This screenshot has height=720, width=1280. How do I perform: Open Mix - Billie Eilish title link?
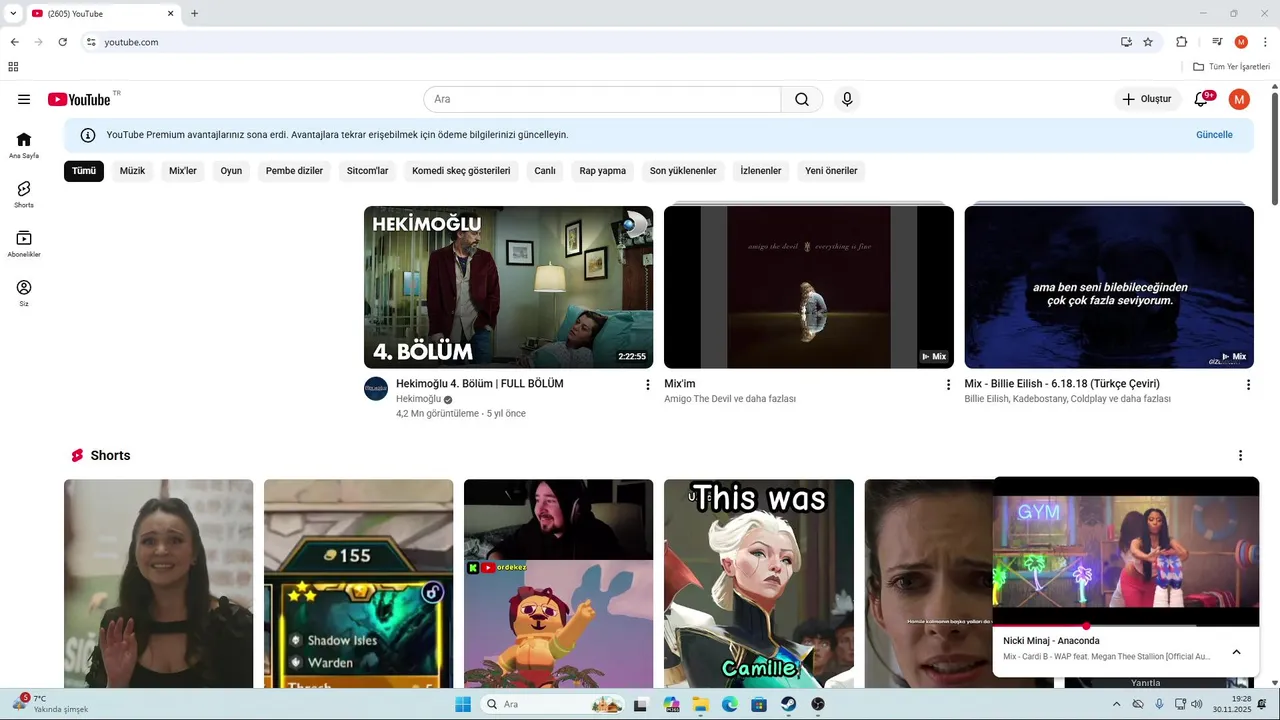tap(1062, 384)
